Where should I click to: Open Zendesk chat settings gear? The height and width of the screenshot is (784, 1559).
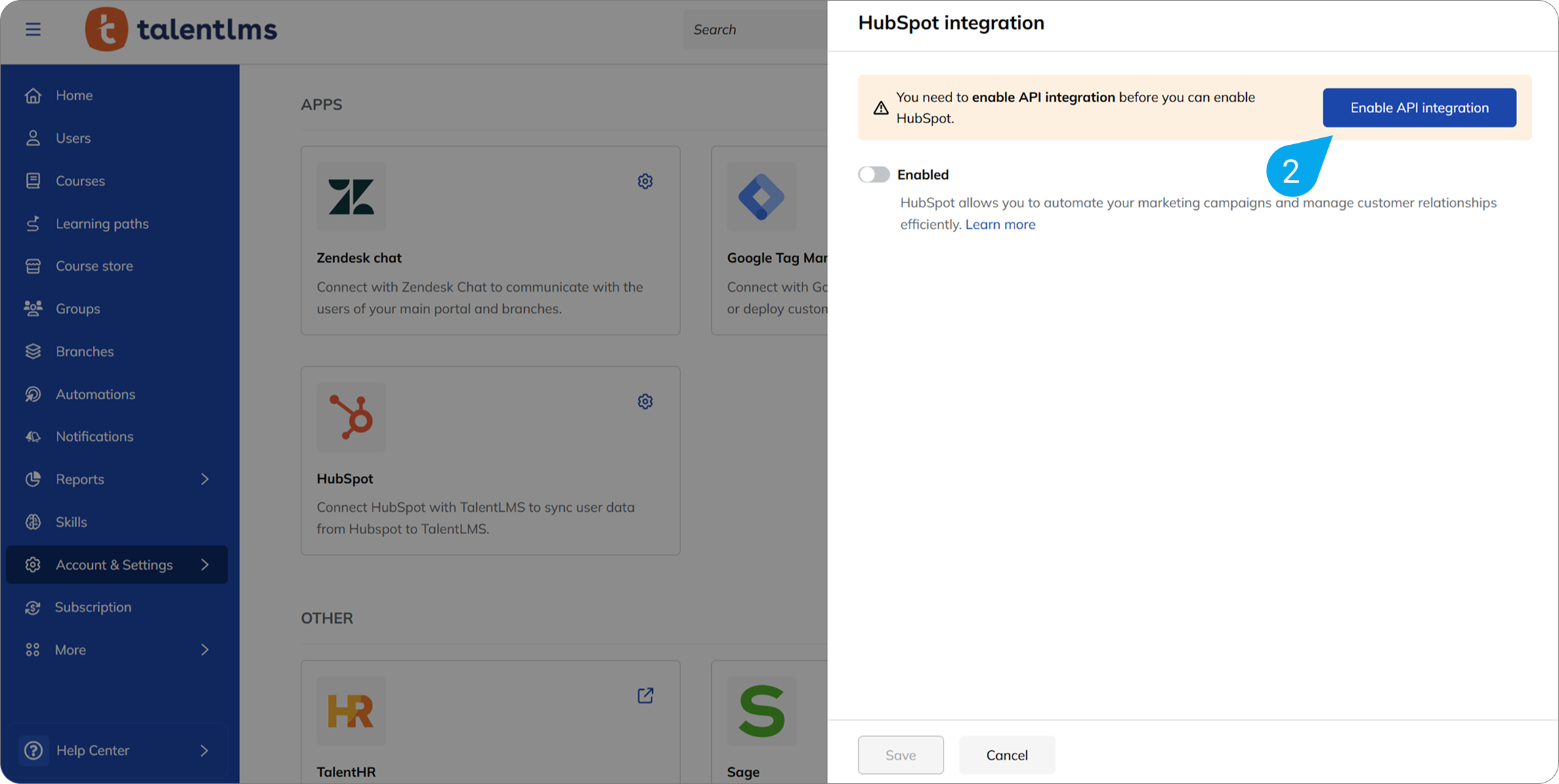pos(645,181)
